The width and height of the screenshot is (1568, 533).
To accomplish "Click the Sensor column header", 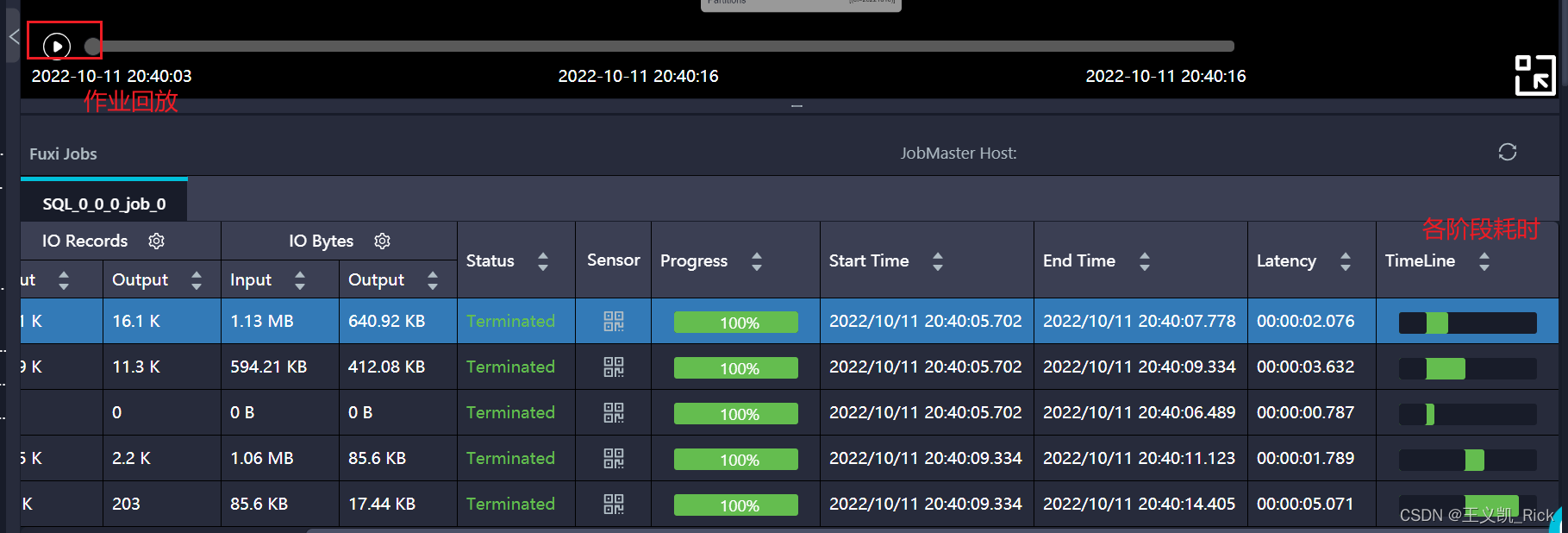I will click(x=614, y=260).
